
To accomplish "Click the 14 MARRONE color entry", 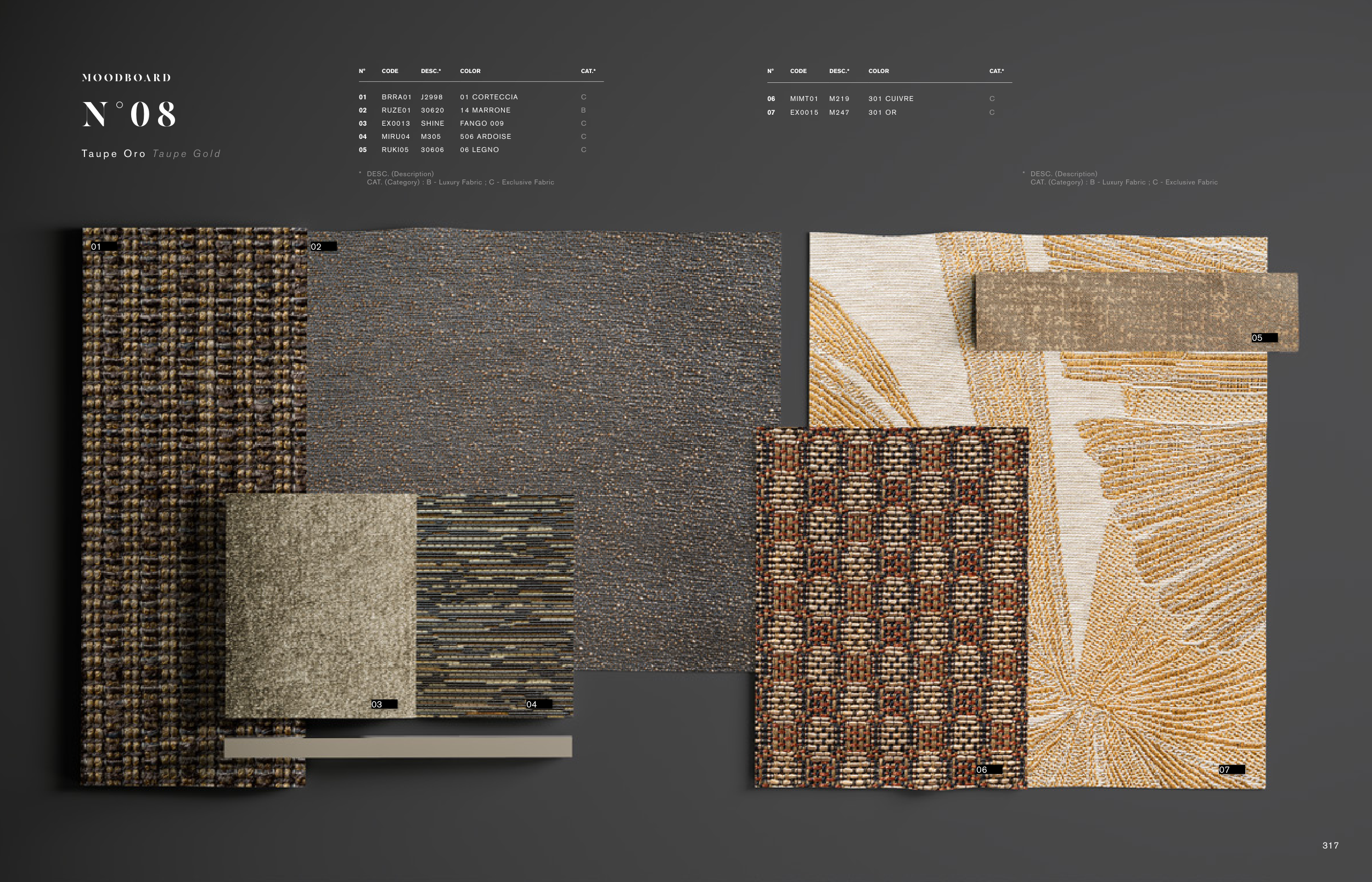I will 485,110.
